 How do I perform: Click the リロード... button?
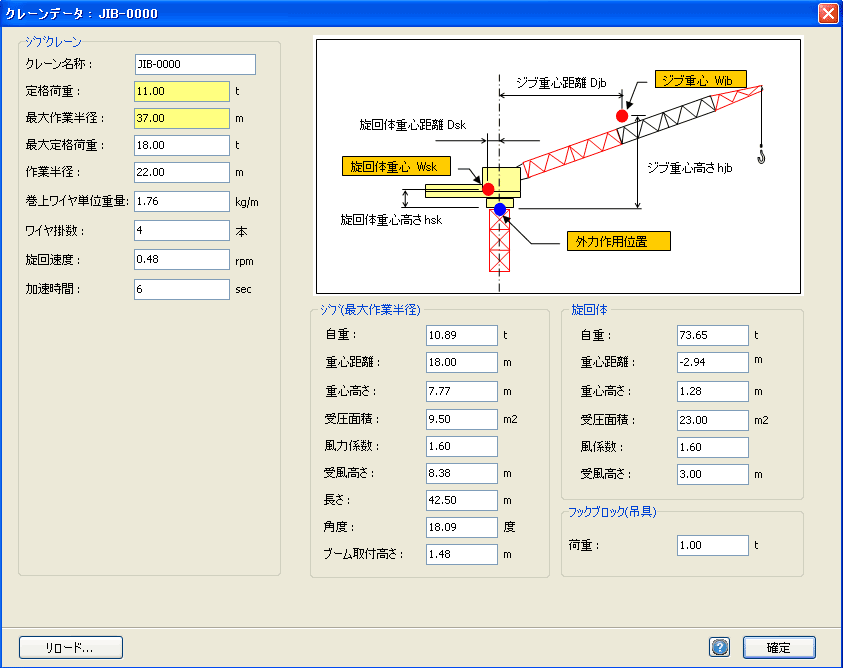click(x=71, y=648)
